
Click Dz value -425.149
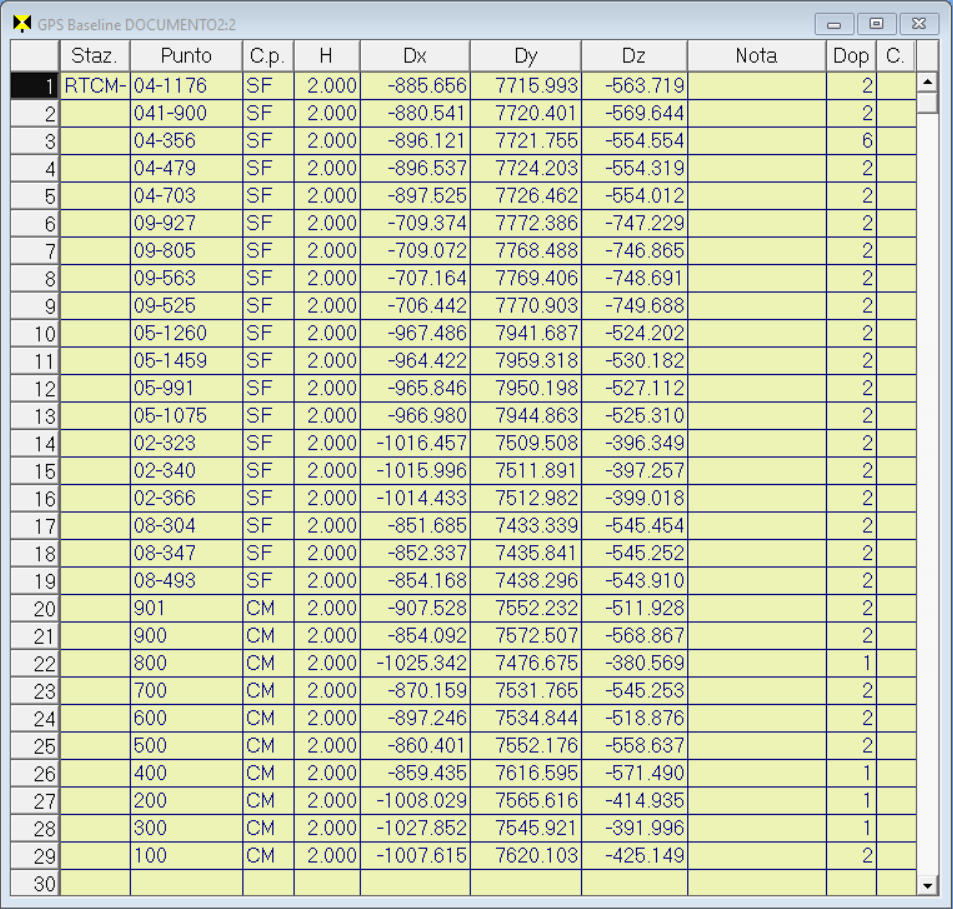[634, 856]
